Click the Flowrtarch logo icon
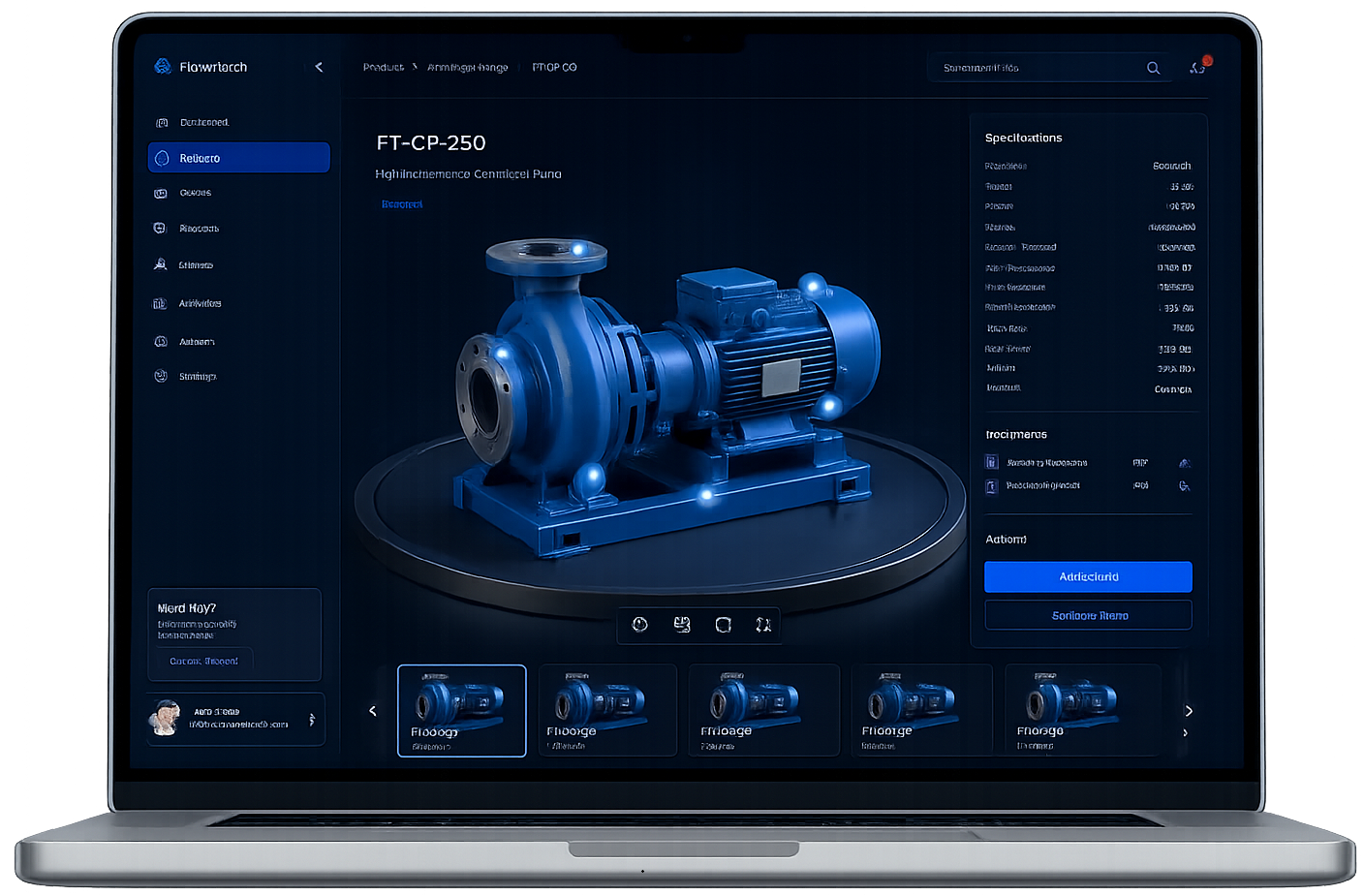Image resolution: width=1364 pixels, height=896 pixels. click(x=163, y=67)
